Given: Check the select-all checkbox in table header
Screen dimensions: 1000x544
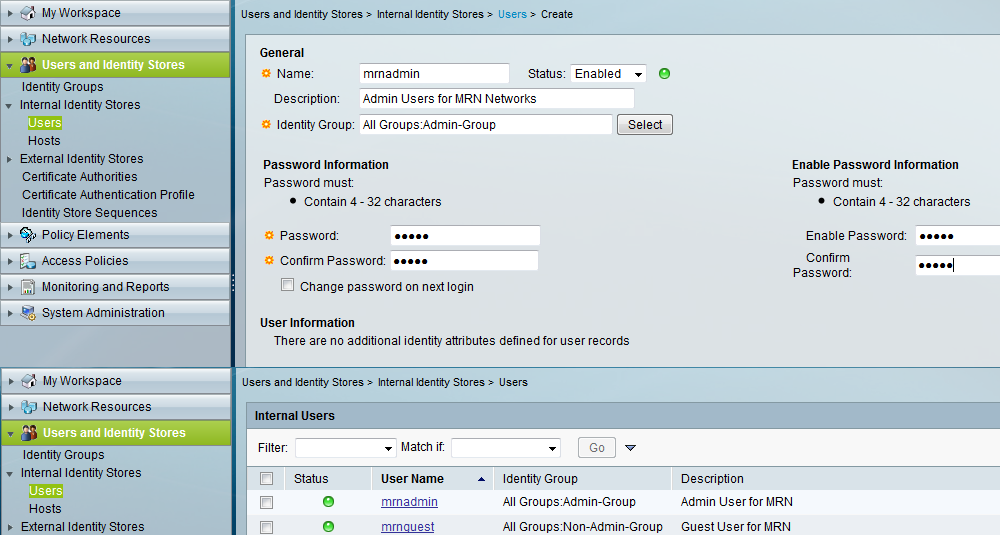Looking at the screenshot, I should [266, 479].
